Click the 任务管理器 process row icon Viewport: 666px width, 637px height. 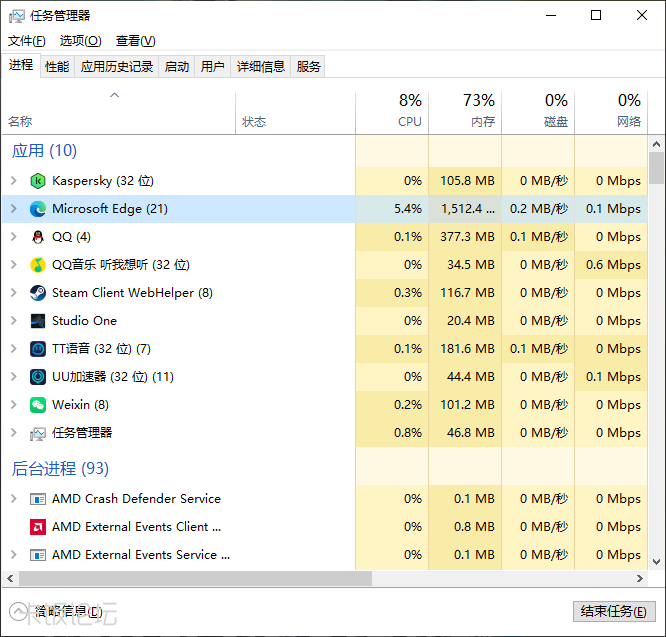(38, 433)
